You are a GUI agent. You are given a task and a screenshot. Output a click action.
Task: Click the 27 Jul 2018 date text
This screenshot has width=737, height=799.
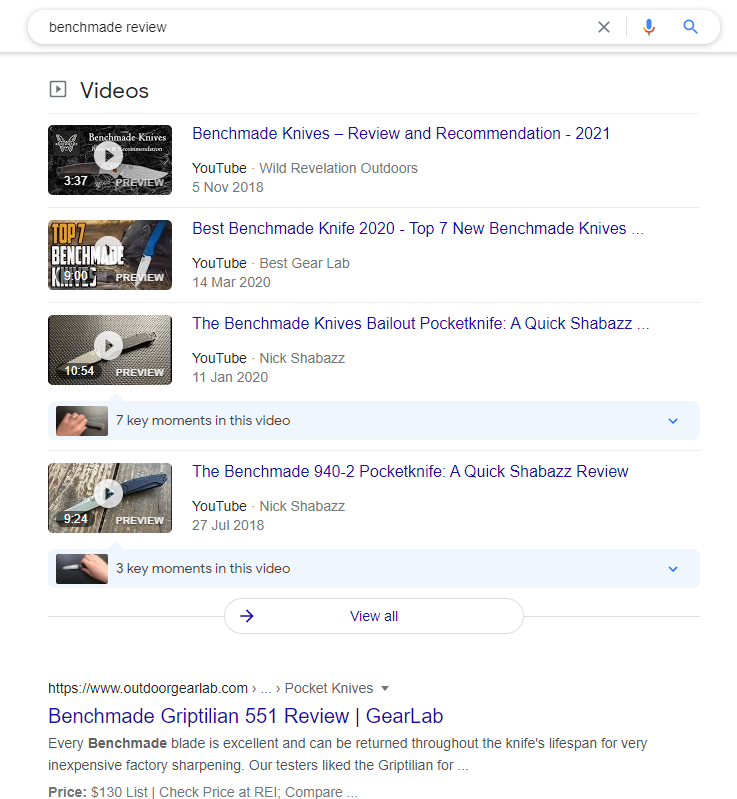(x=228, y=525)
